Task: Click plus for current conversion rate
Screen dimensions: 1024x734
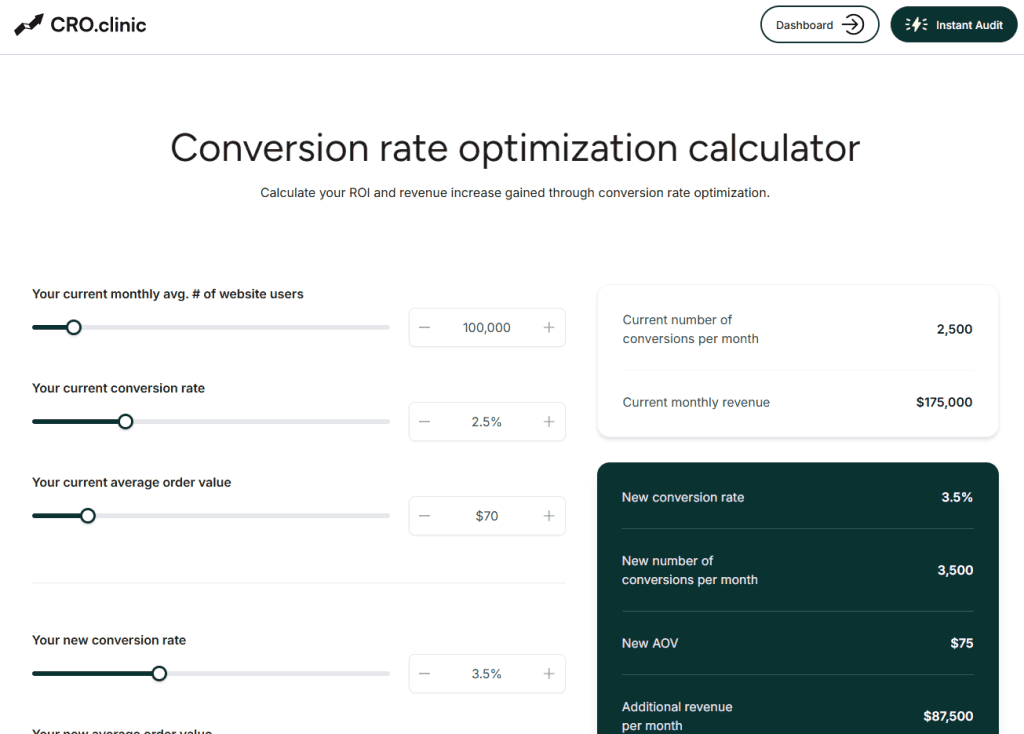Action: [549, 422]
